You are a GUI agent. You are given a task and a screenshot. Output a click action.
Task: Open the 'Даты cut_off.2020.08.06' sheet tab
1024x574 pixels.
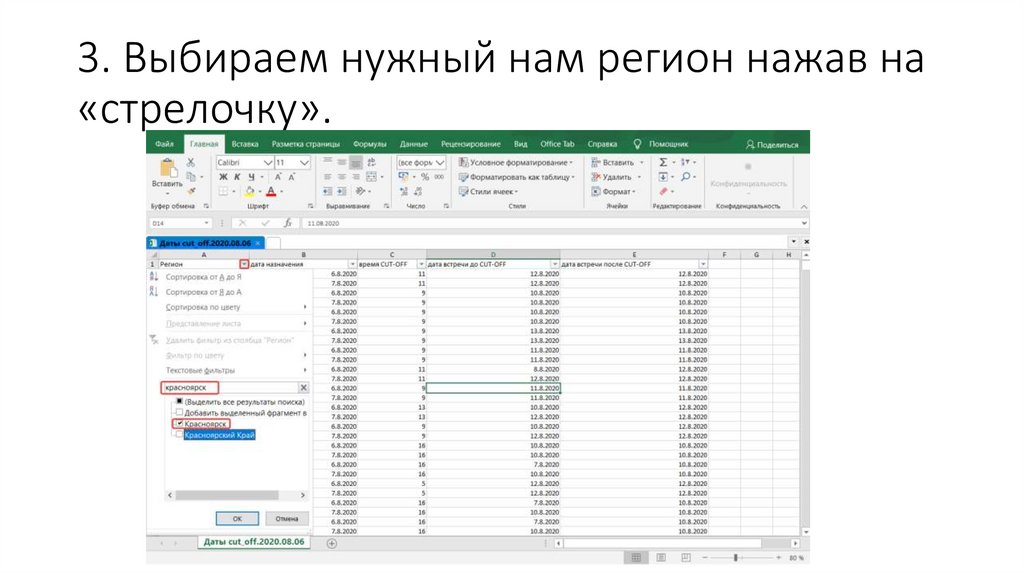pyautogui.click(x=253, y=542)
